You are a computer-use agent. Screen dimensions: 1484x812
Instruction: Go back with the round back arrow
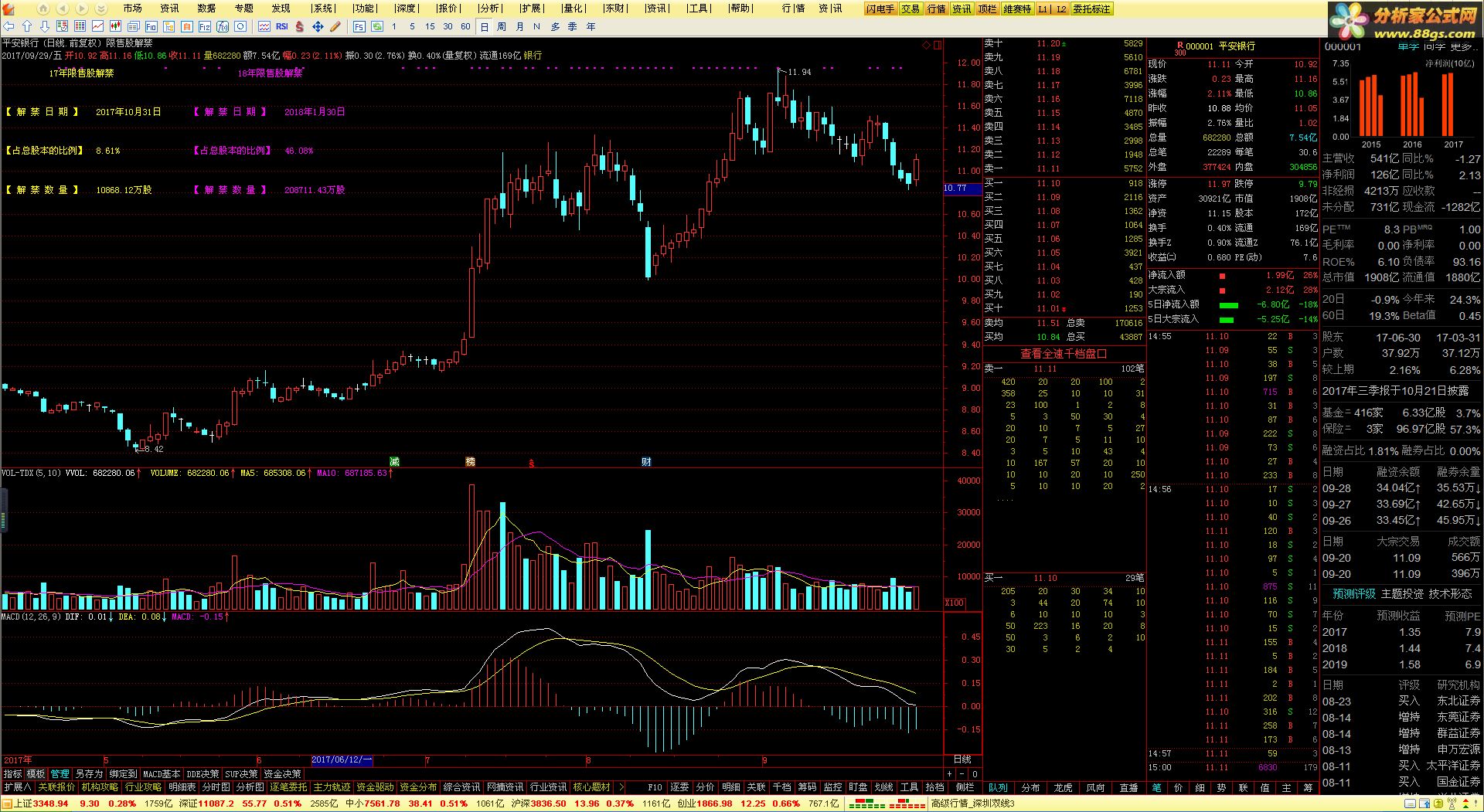point(63,8)
